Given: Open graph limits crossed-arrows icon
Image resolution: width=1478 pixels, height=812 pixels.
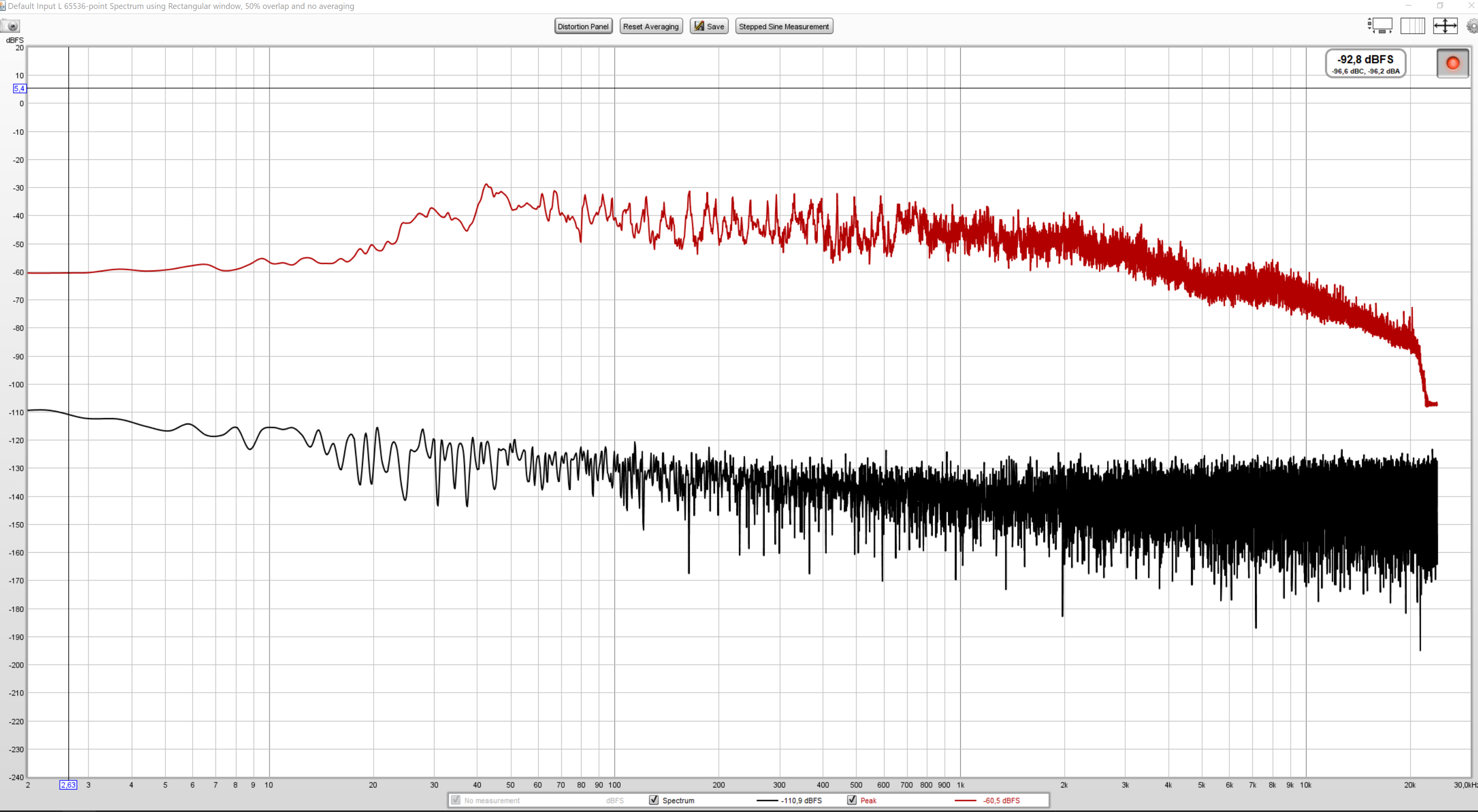Looking at the screenshot, I should tap(1445, 26).
